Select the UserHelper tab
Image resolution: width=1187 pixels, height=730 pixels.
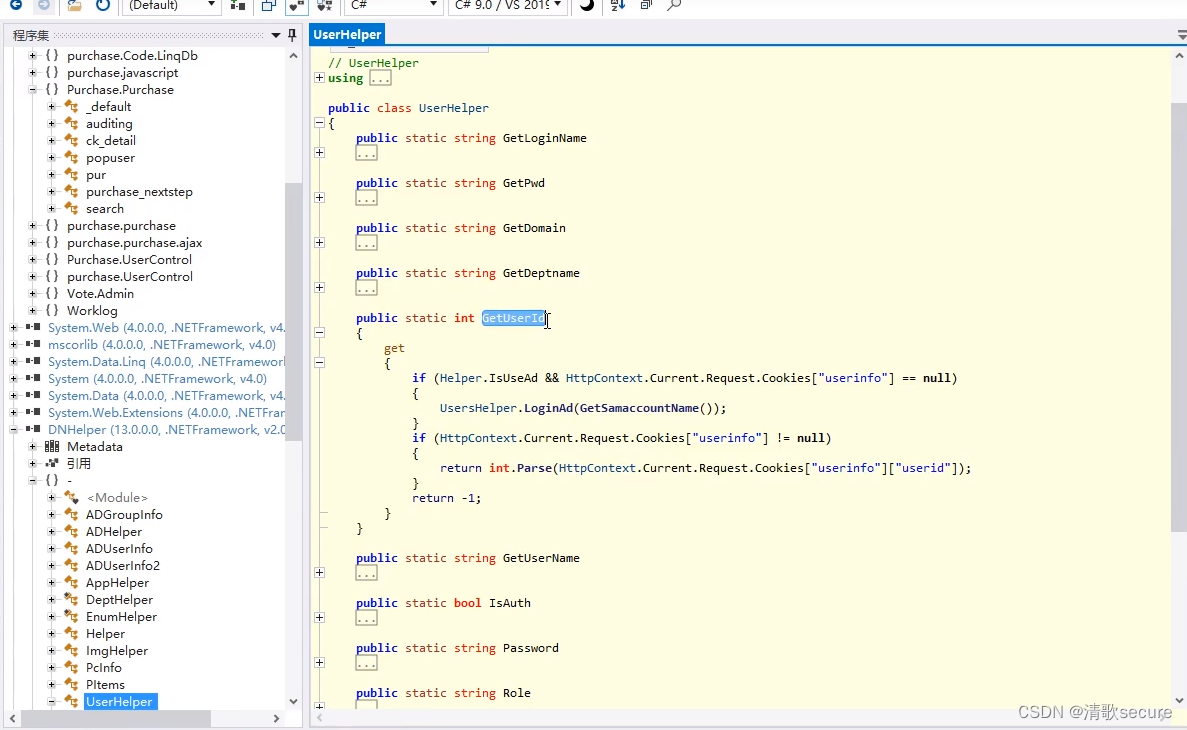(347, 34)
